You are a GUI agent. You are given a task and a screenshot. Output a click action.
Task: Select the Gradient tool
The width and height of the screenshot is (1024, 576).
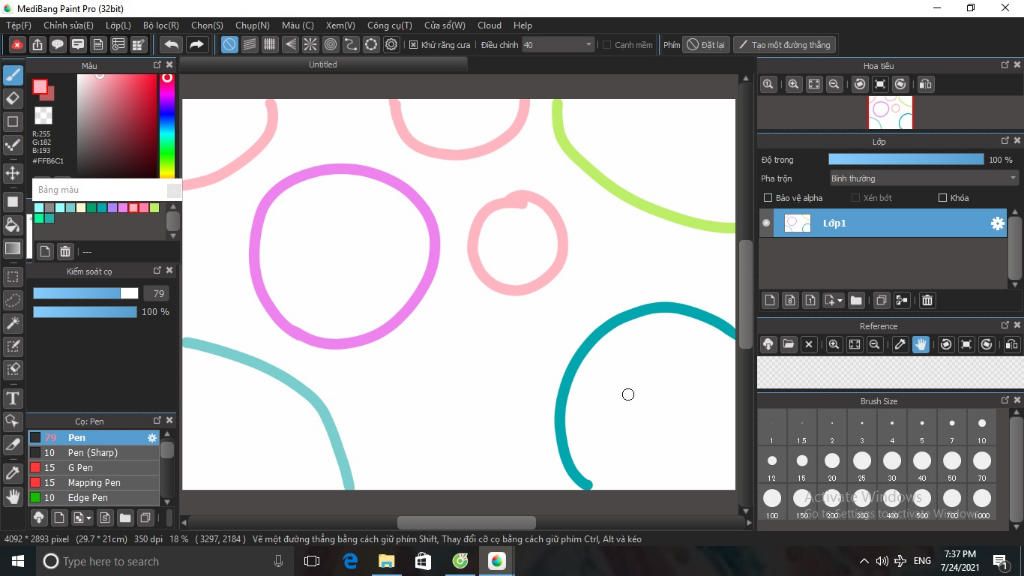pos(12,248)
